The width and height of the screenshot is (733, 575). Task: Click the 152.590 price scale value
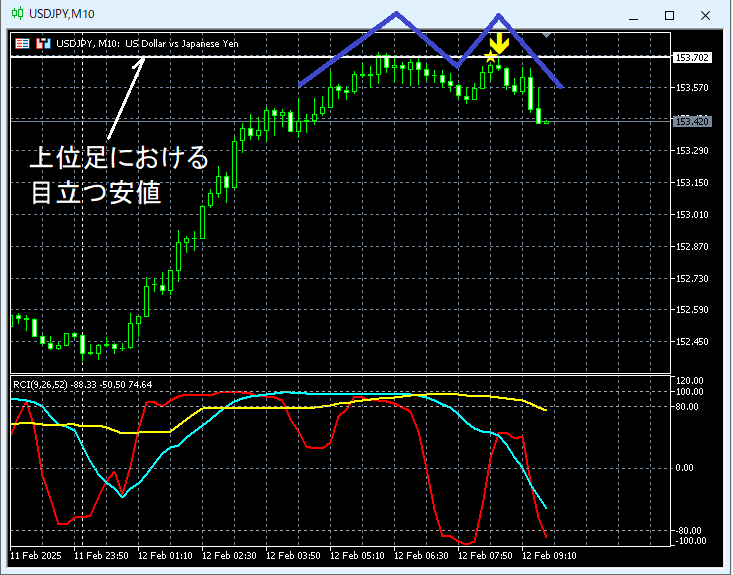[692, 309]
